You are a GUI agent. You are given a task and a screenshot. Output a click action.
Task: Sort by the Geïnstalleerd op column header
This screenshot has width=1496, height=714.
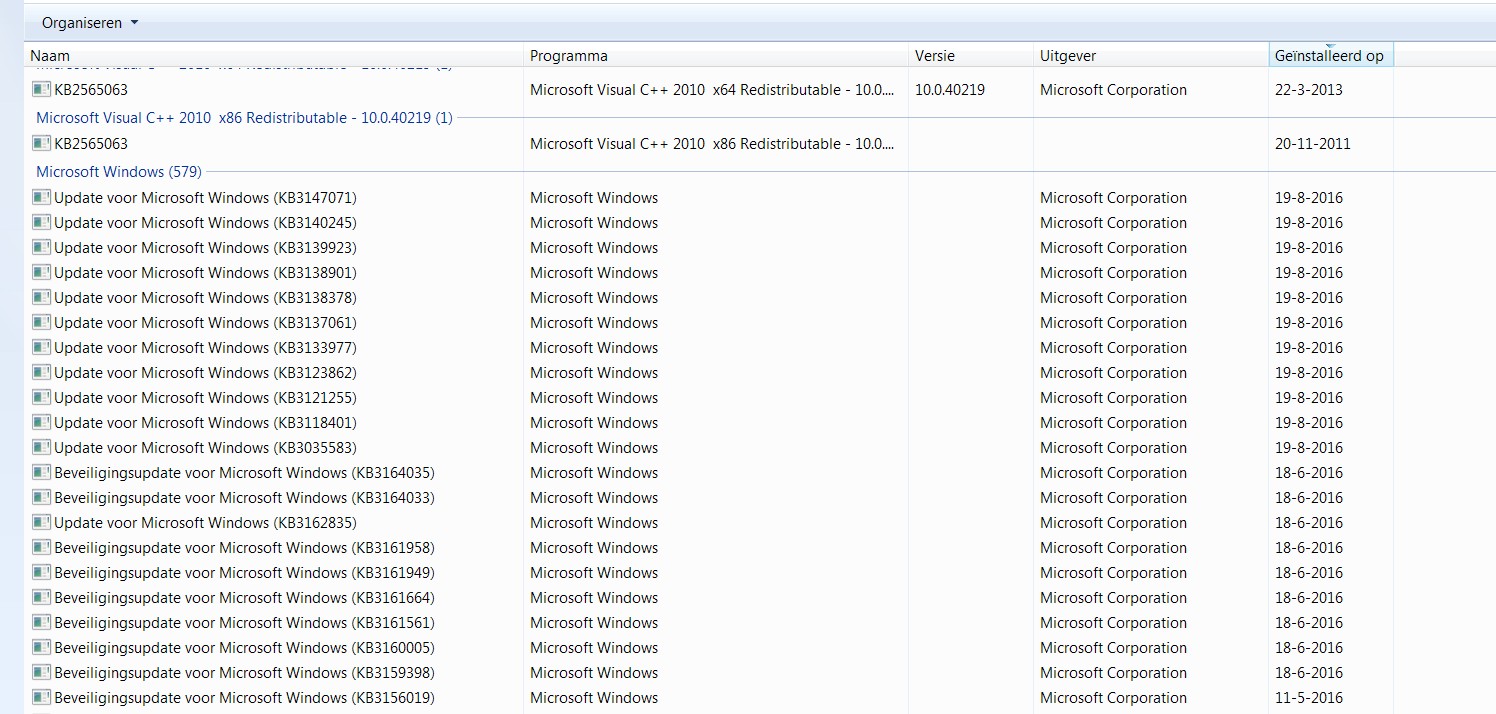[1331, 56]
